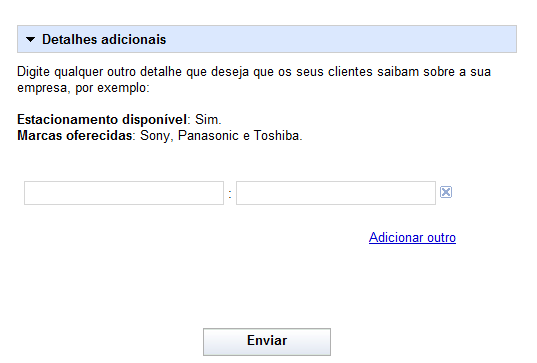This screenshot has height=363, width=537.
Task: Click the colon separator between the fields
Action: tap(230, 195)
